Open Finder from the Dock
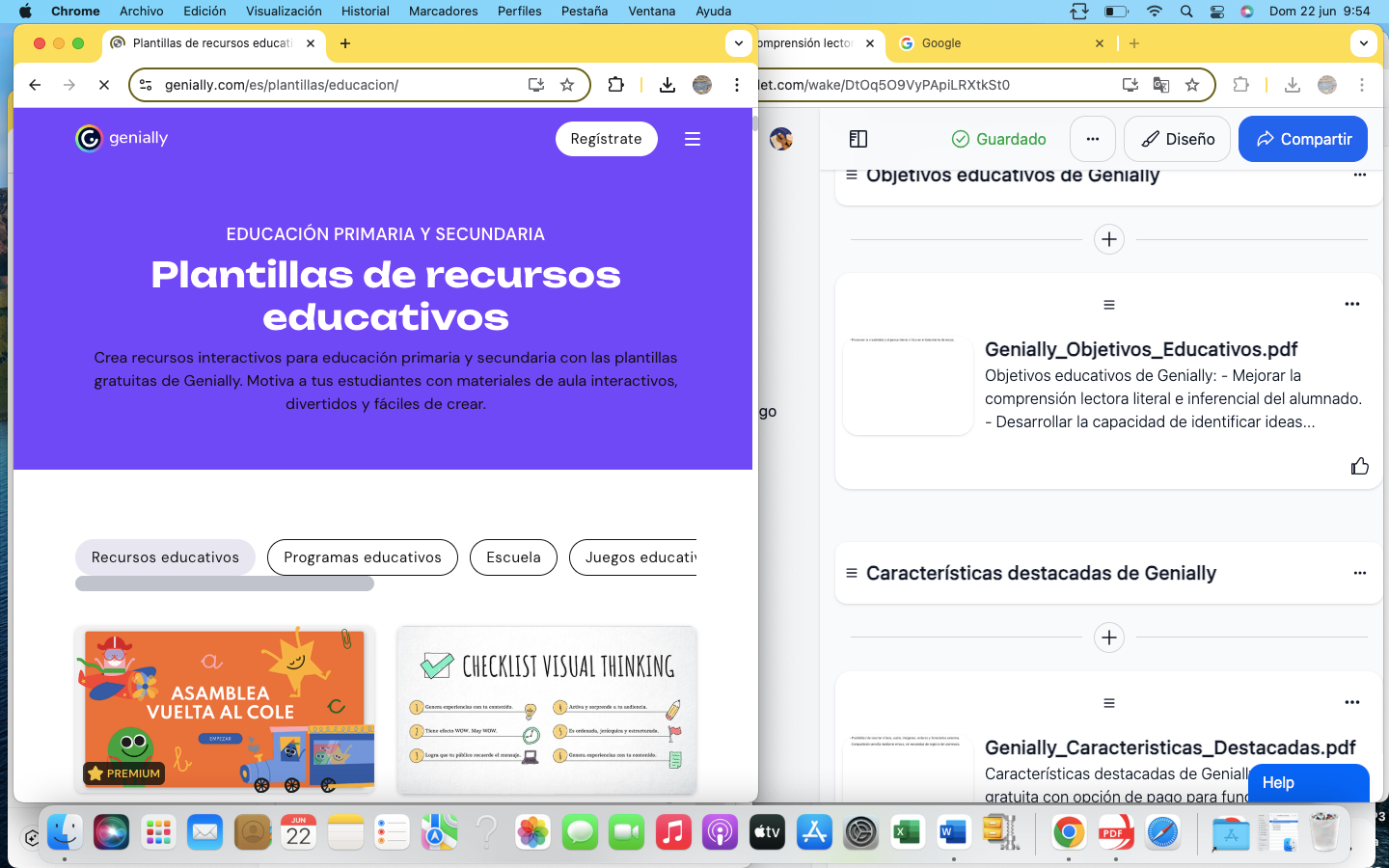The image size is (1389, 868). tap(65, 831)
